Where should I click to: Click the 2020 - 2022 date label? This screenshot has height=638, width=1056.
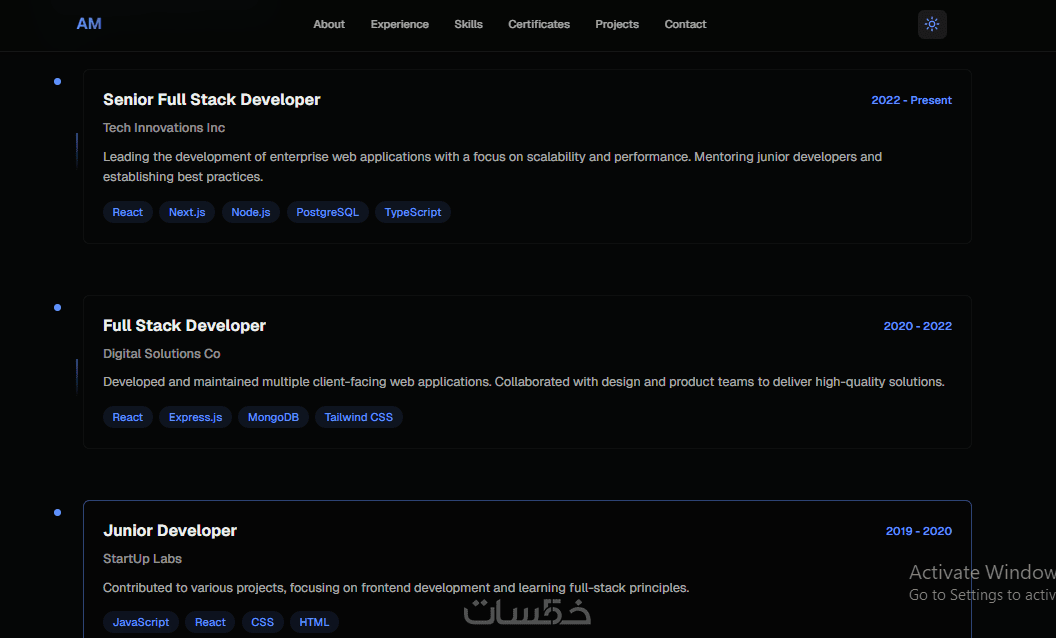[x=917, y=326]
